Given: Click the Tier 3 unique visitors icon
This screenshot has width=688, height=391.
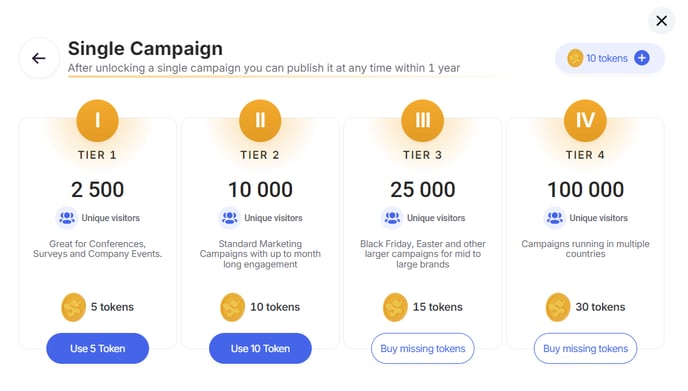Looking at the screenshot, I should click(392, 218).
